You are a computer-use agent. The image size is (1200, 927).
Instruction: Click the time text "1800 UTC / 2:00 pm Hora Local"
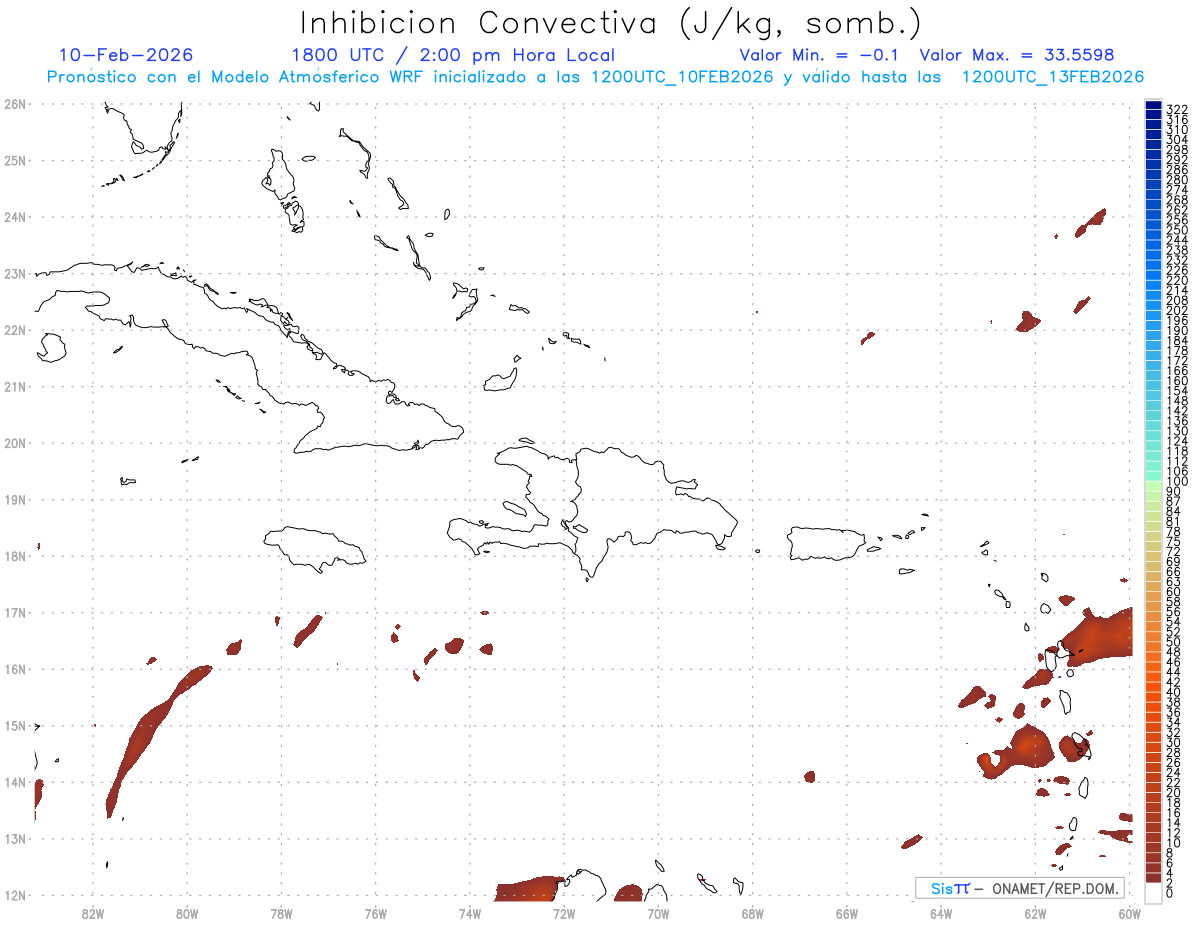tap(453, 55)
